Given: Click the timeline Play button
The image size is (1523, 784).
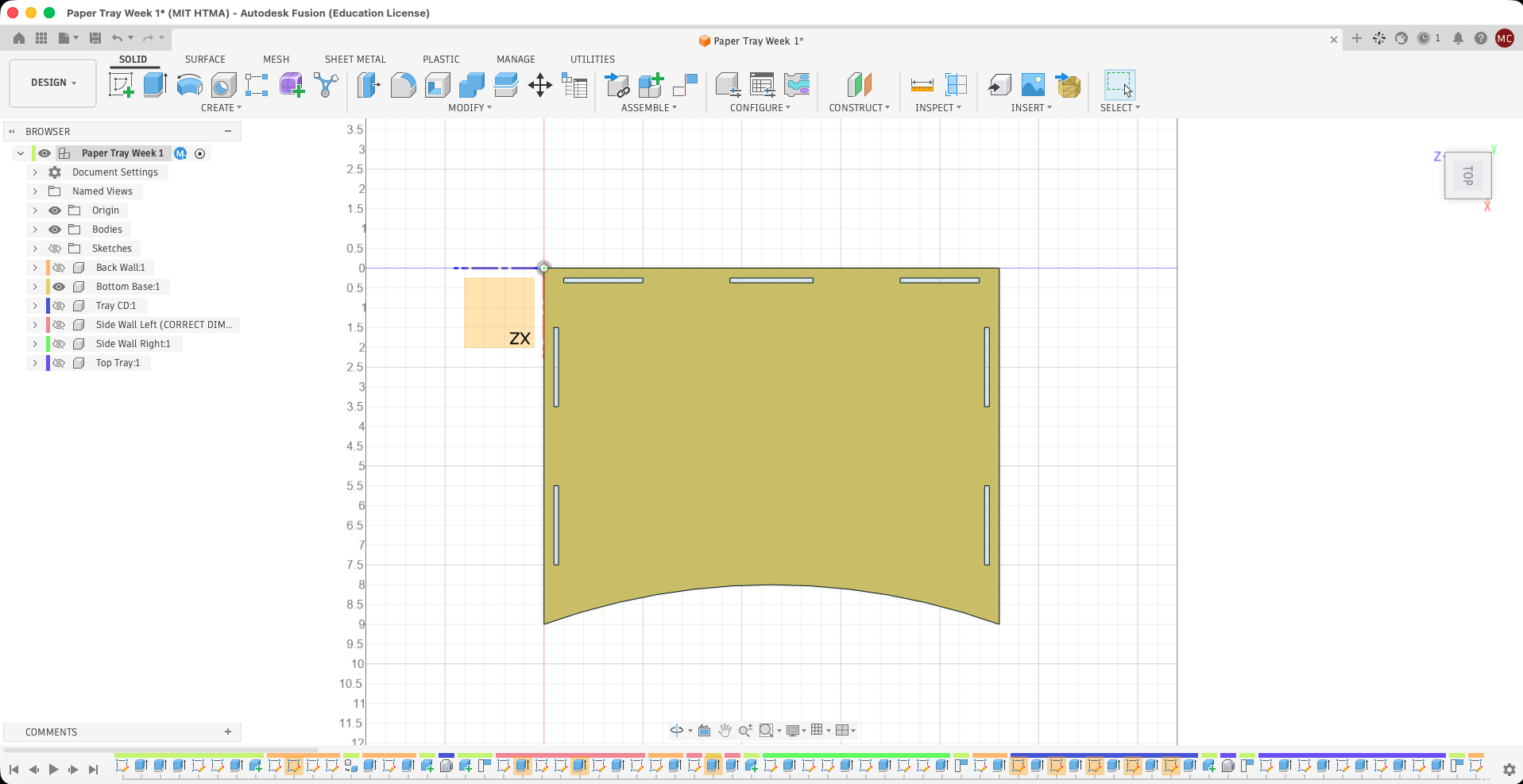Looking at the screenshot, I should pyautogui.click(x=53, y=769).
